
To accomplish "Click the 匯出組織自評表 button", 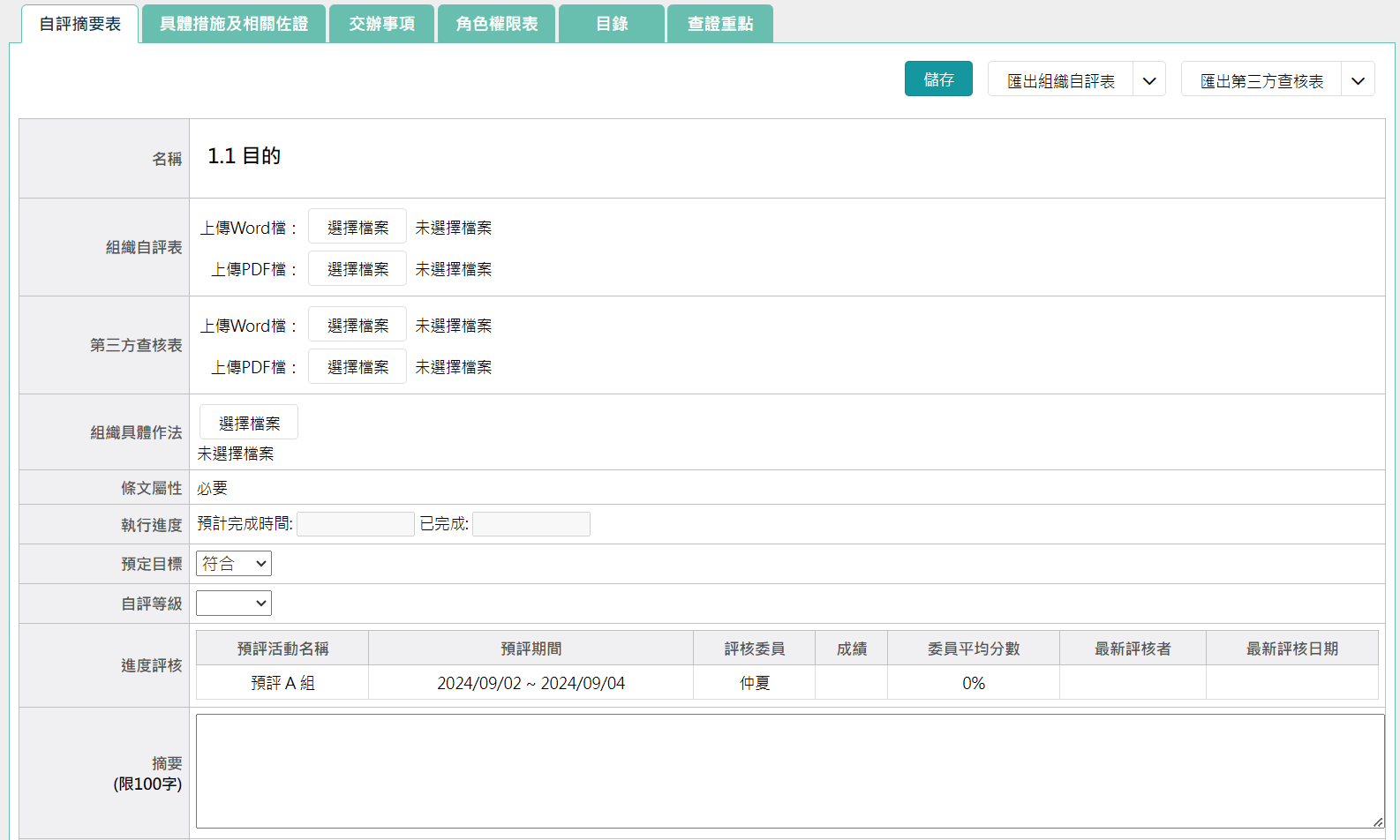I will tap(1060, 81).
